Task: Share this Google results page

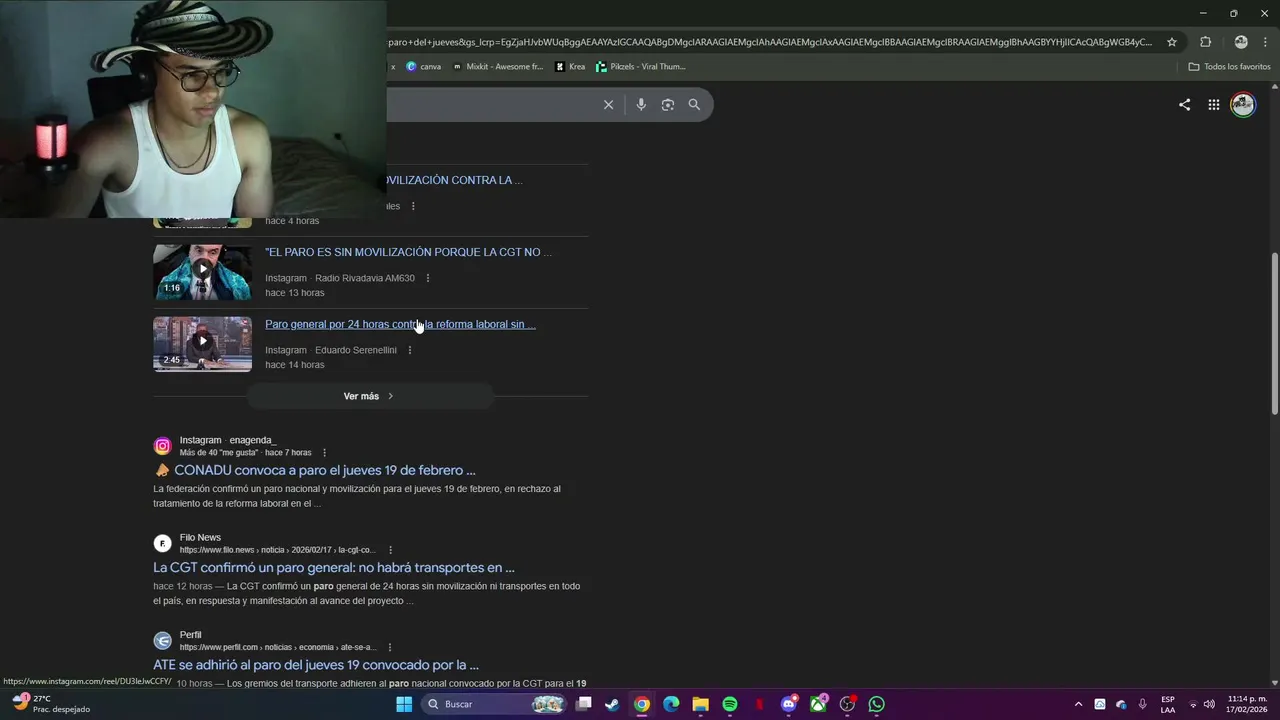Action: tap(1184, 104)
